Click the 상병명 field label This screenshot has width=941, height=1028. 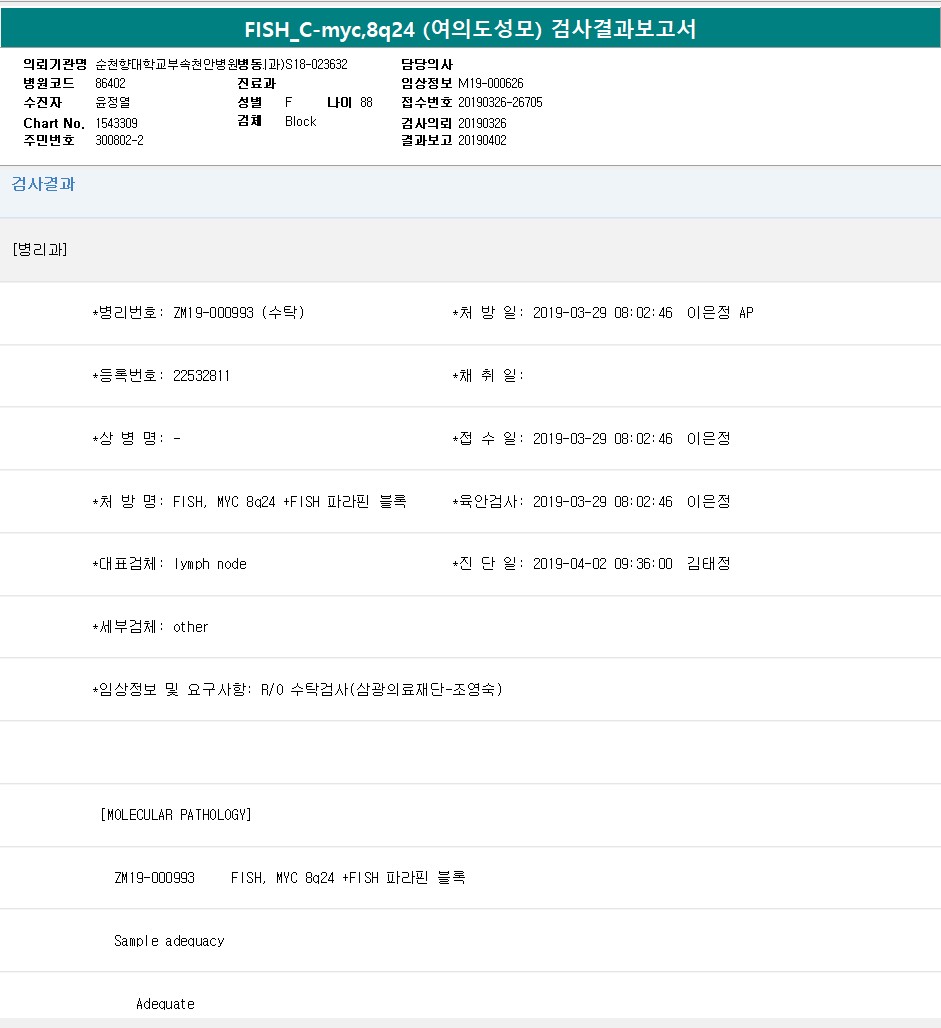pyautogui.click(x=129, y=439)
